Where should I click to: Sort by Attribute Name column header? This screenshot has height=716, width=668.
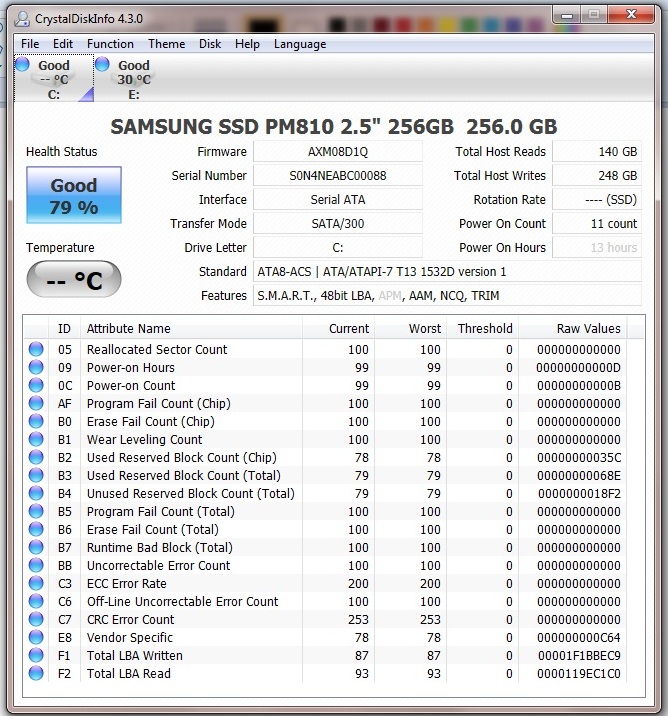tap(191, 328)
